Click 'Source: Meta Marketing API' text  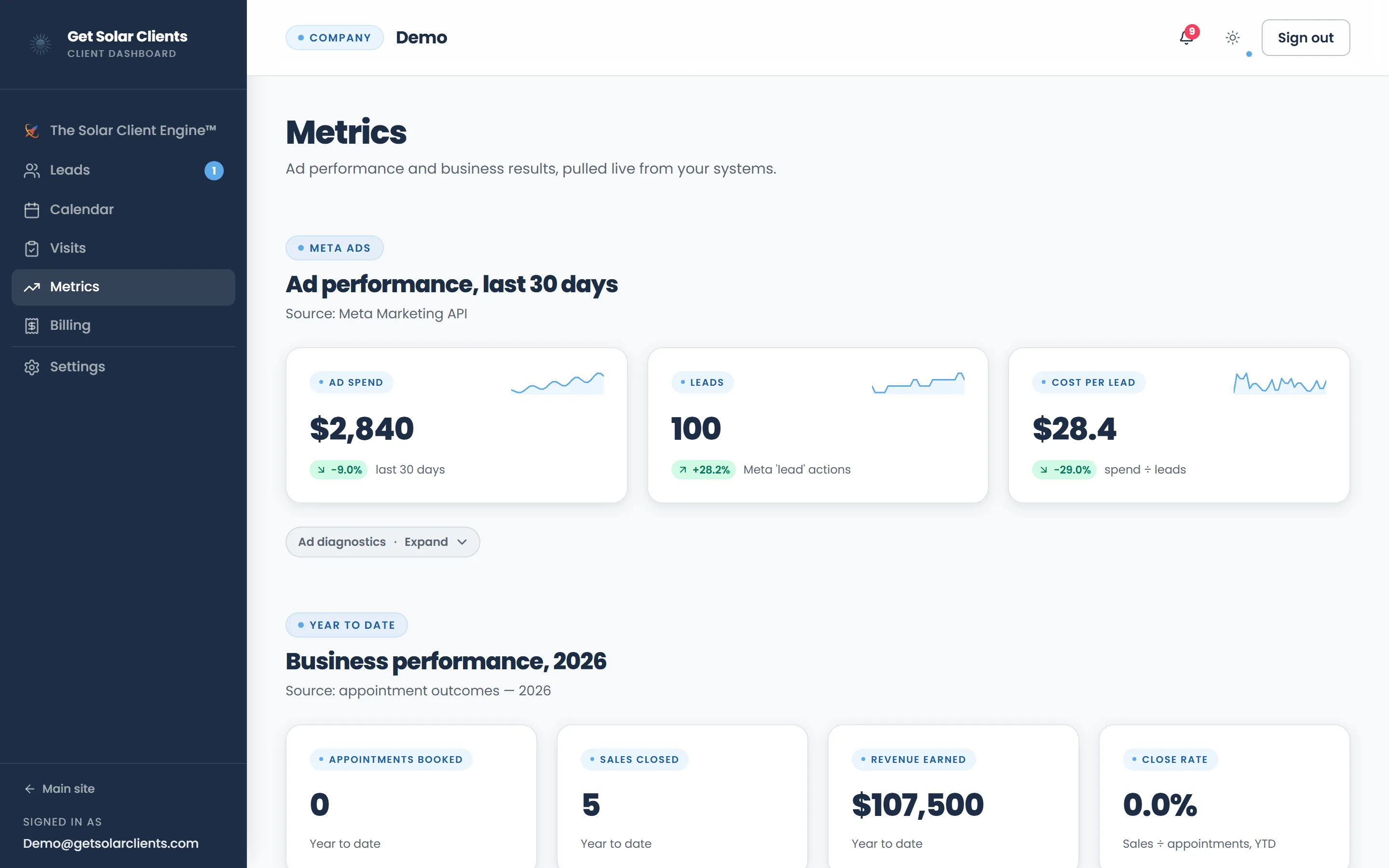pos(377,314)
